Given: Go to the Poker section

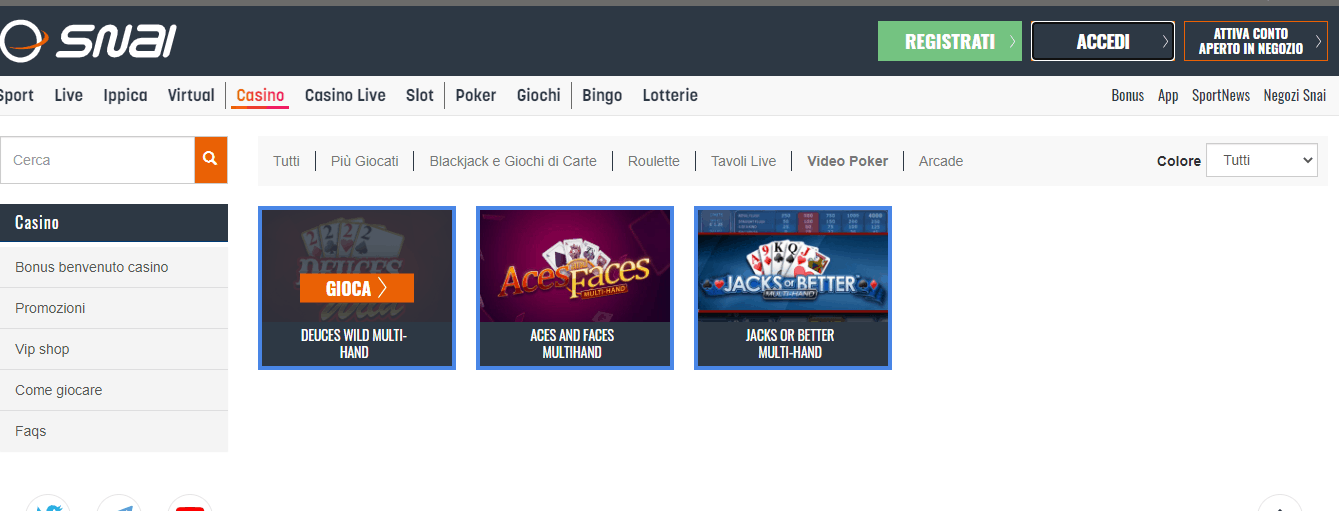Looking at the screenshot, I should pos(476,95).
